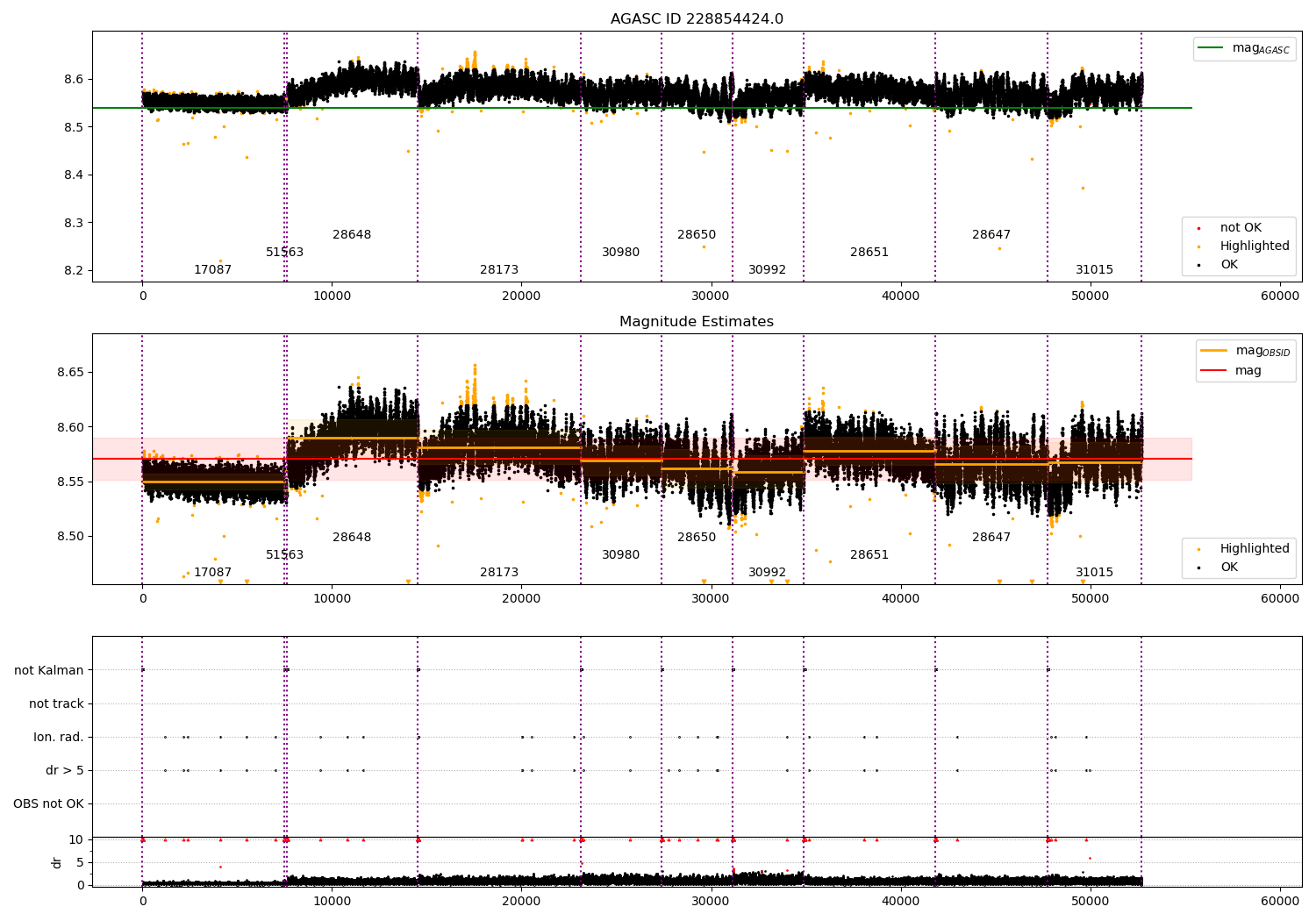Click OBSID label 28647 in Magnitude Estimates plot
This screenshot has height=921, width=1316.
991,538
